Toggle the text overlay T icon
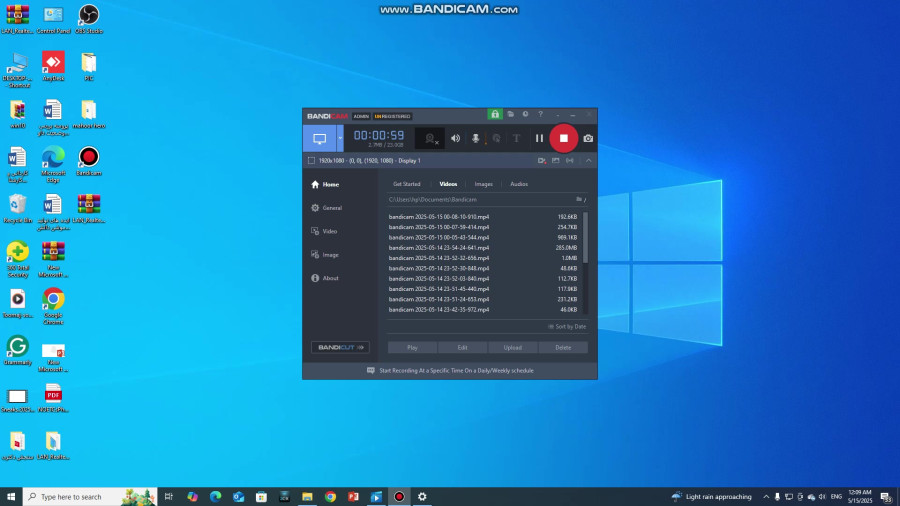The width and height of the screenshot is (900, 506). coord(516,138)
